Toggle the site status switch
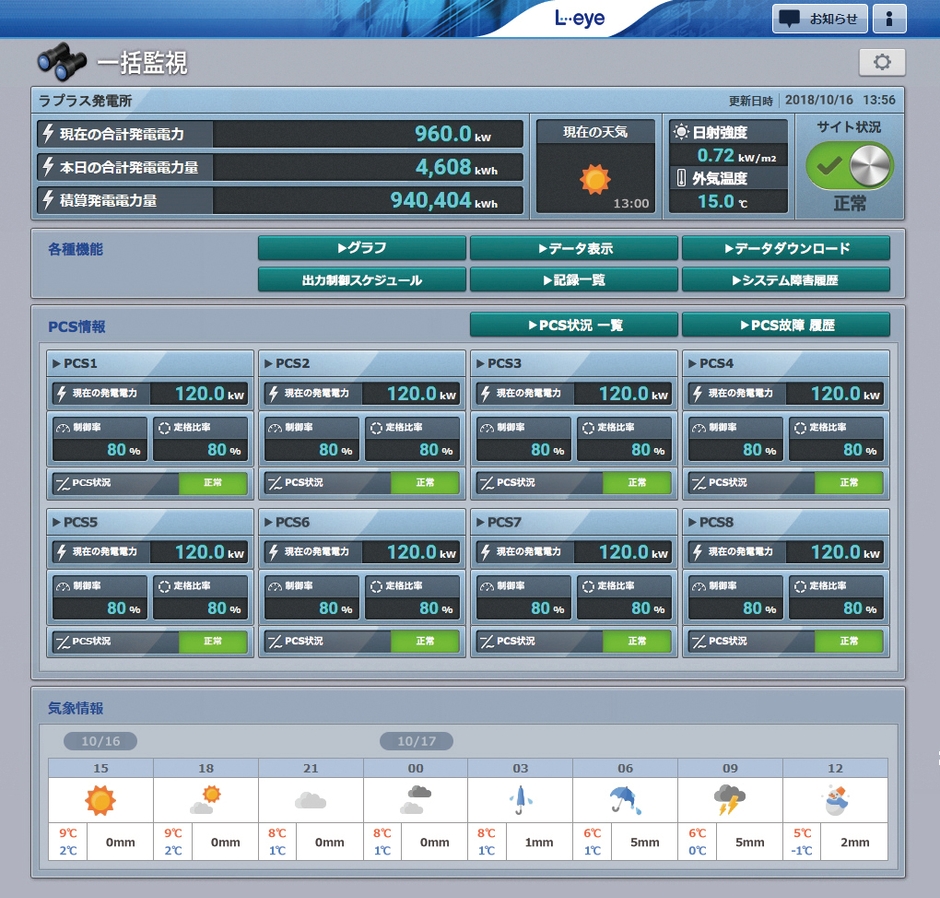Viewport: 940px width, 898px height. tap(849, 165)
